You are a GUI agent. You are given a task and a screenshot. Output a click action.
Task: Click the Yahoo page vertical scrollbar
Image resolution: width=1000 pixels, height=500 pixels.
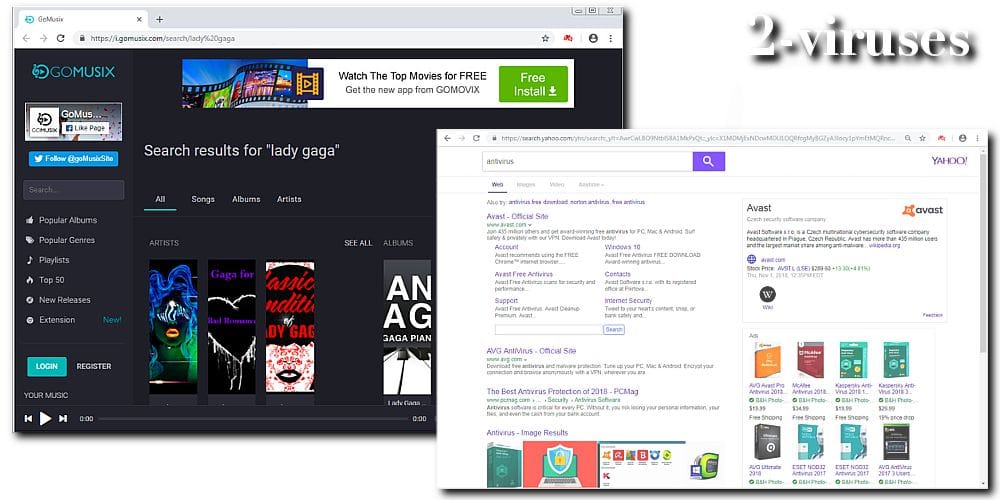point(983,255)
